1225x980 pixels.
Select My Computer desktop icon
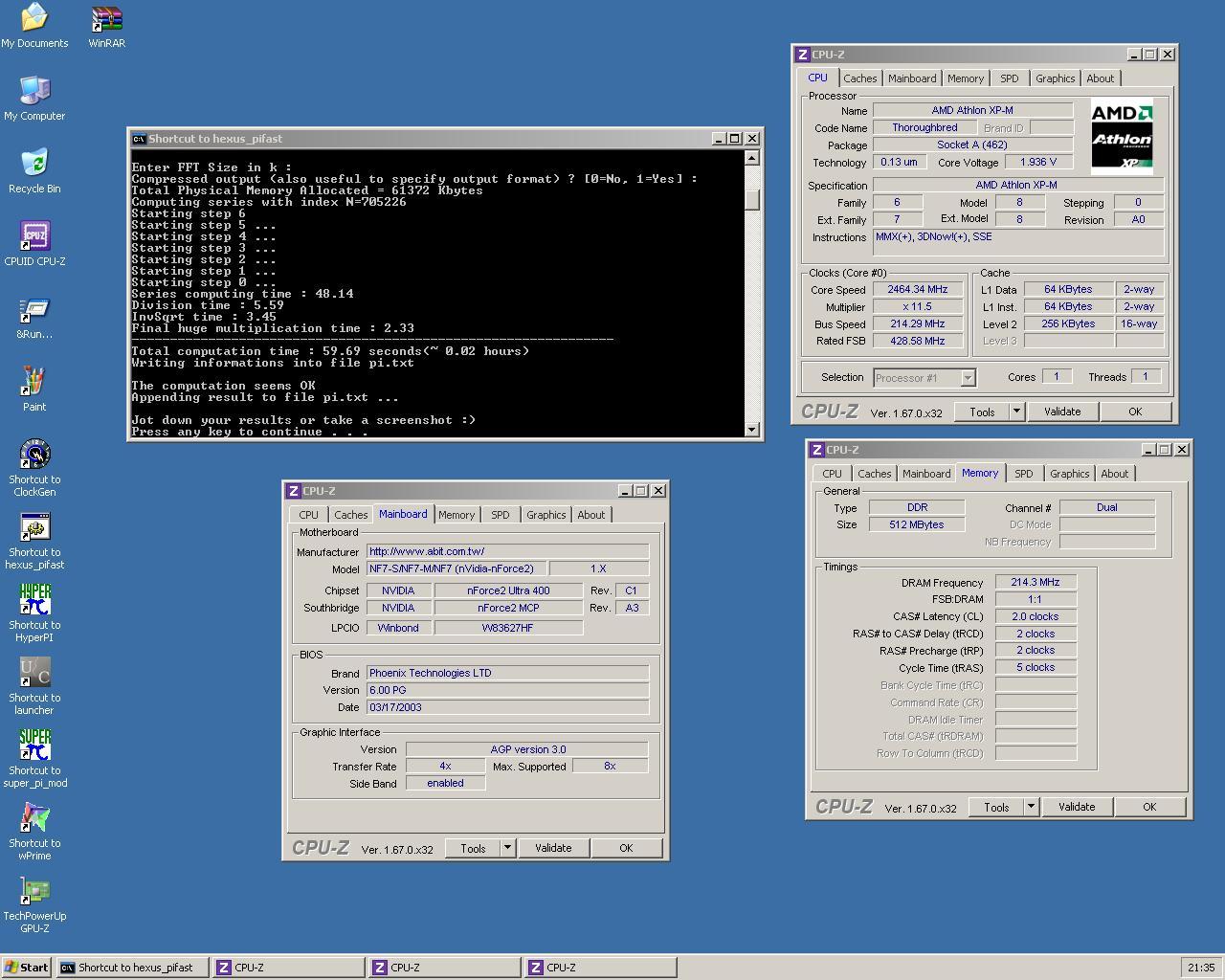34,99
